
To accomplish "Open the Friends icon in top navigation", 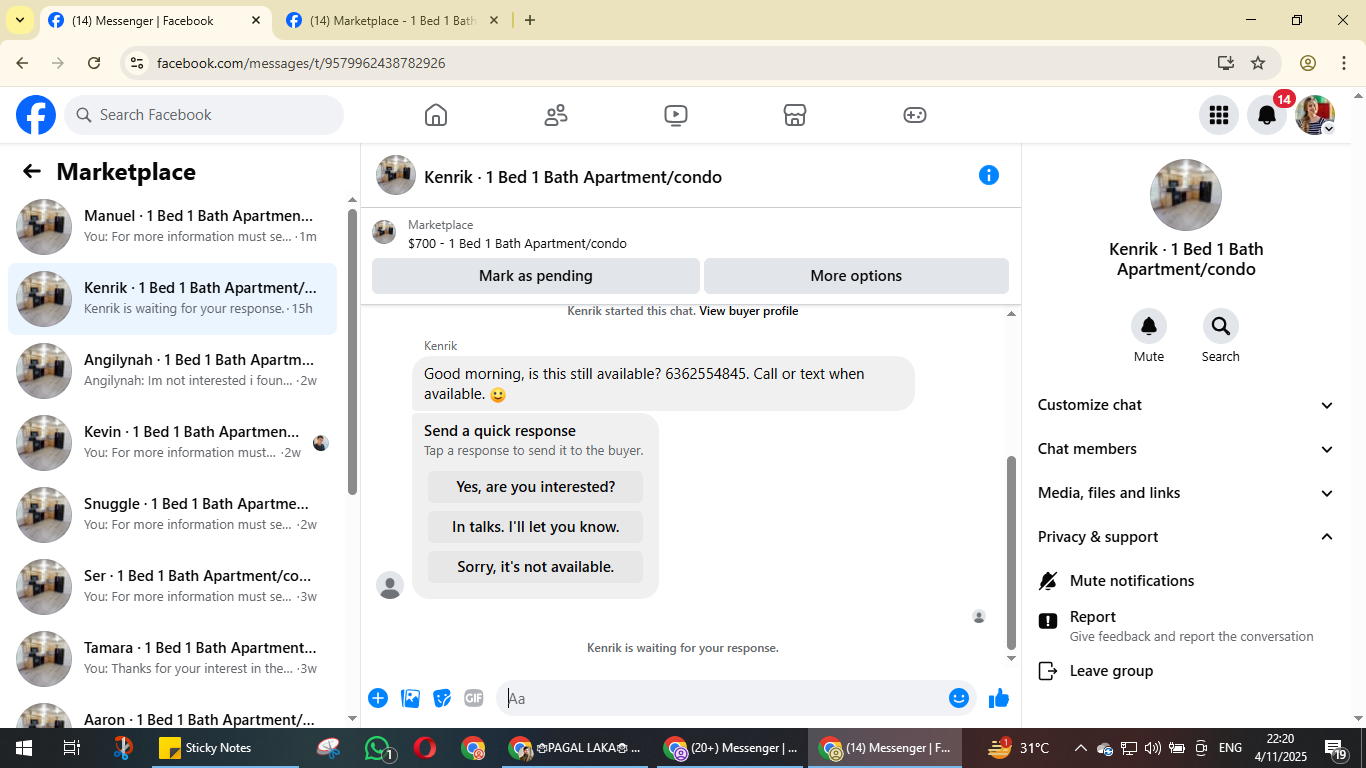I will click(556, 115).
